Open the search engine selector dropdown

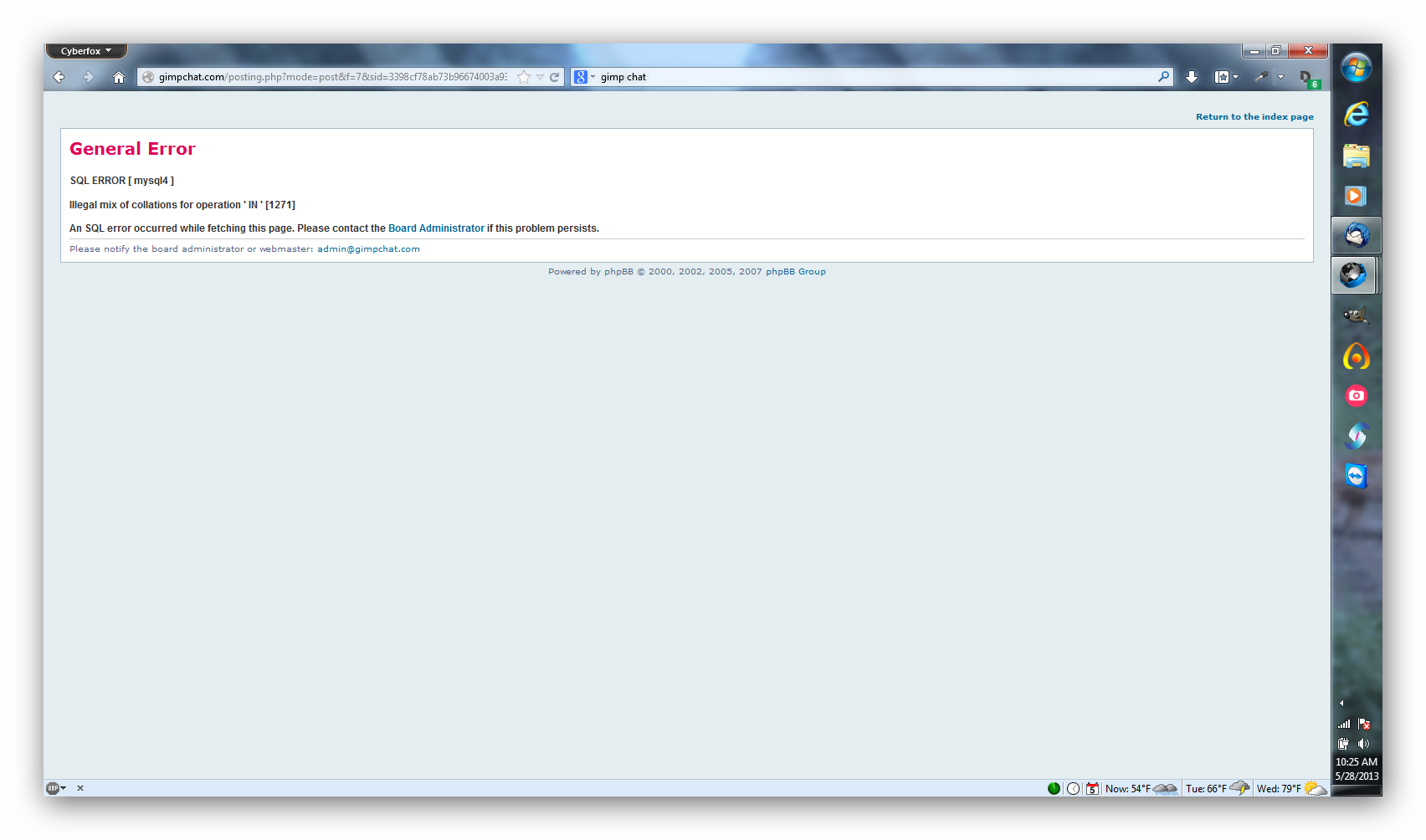tap(584, 77)
